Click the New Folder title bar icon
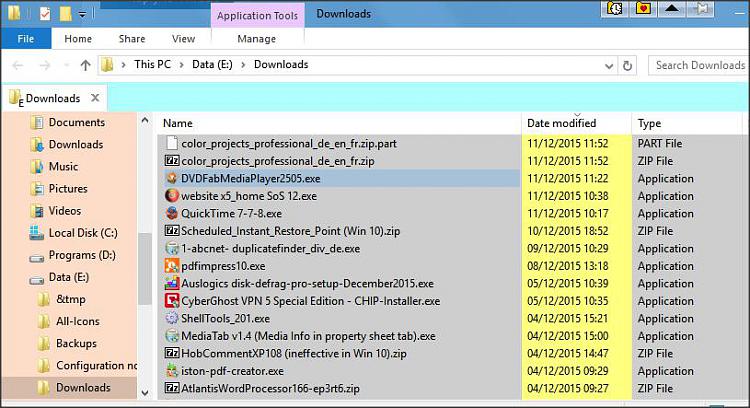750x408 pixels. 66,14
